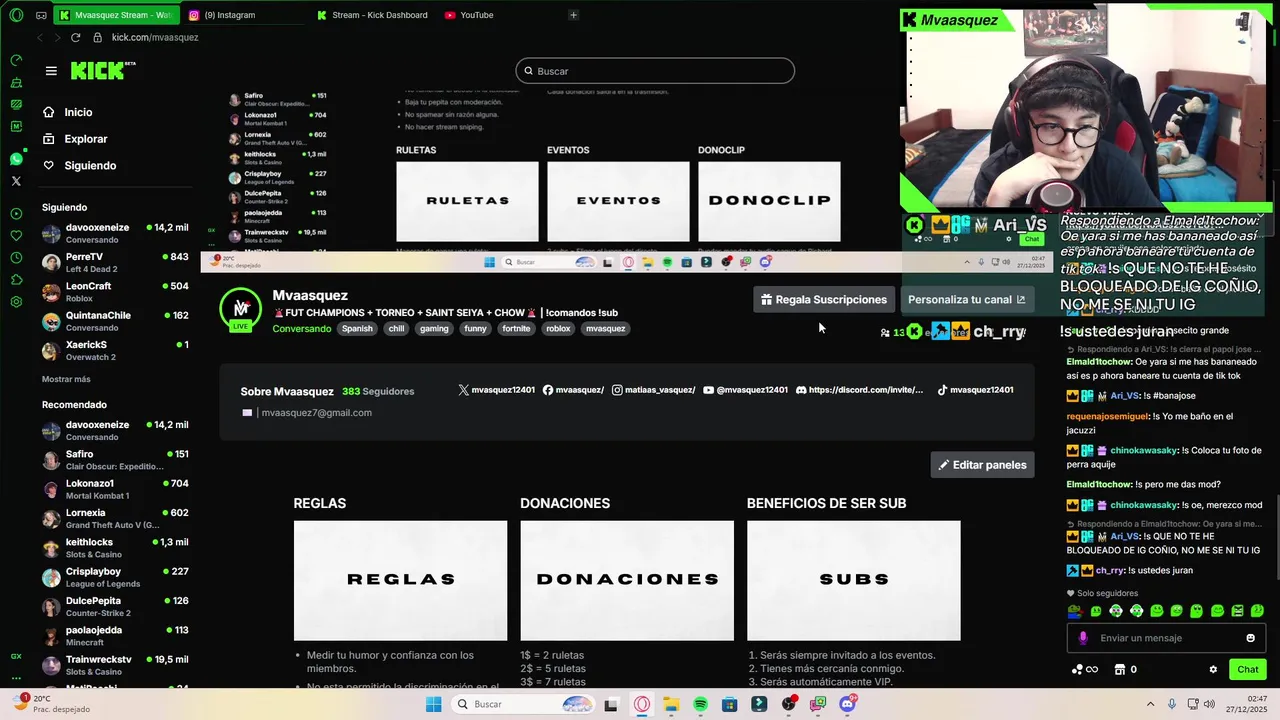Click Personaliza tu canal button

point(967,299)
